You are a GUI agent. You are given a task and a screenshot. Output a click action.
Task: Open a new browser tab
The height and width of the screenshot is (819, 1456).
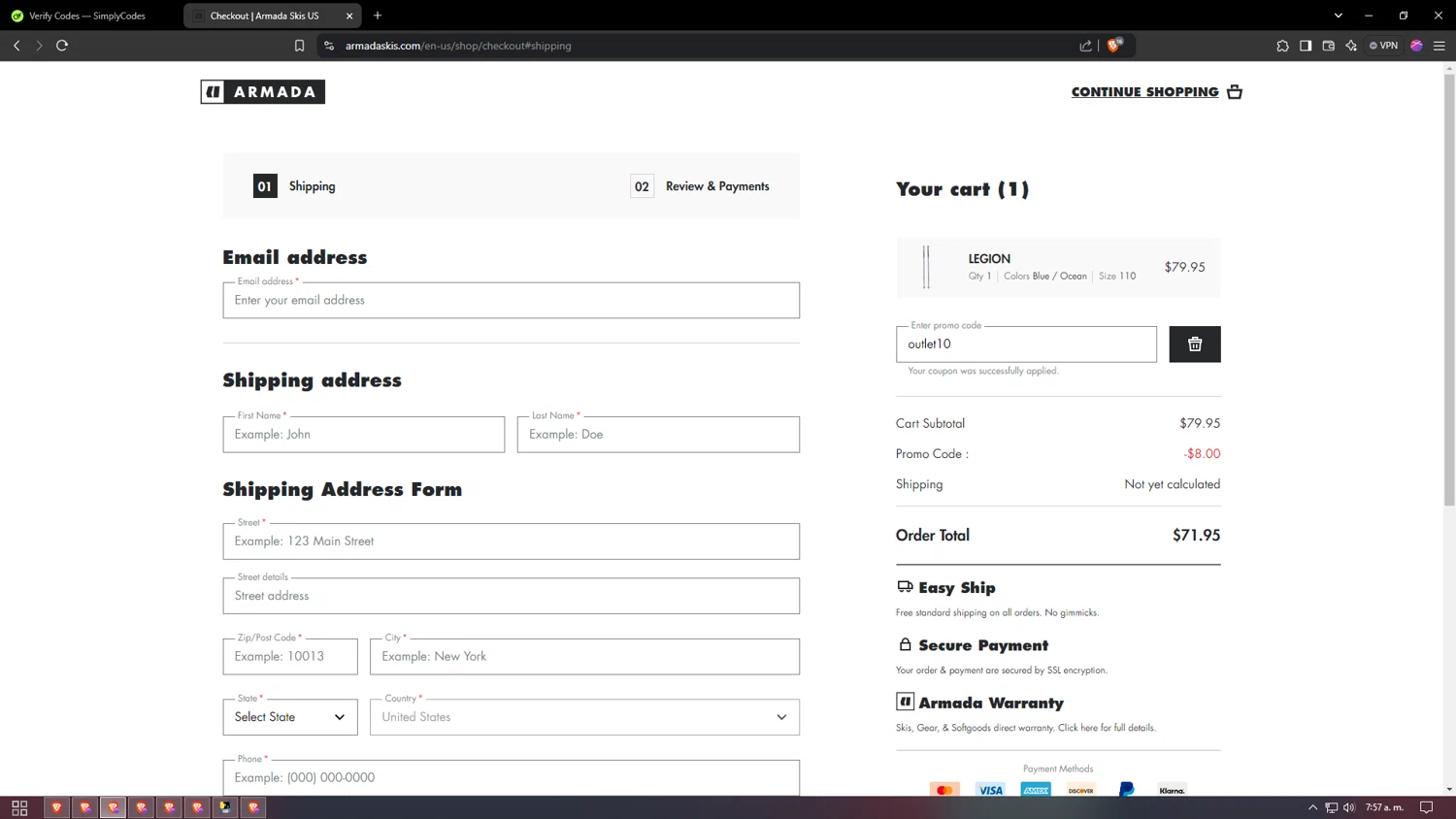tap(378, 16)
